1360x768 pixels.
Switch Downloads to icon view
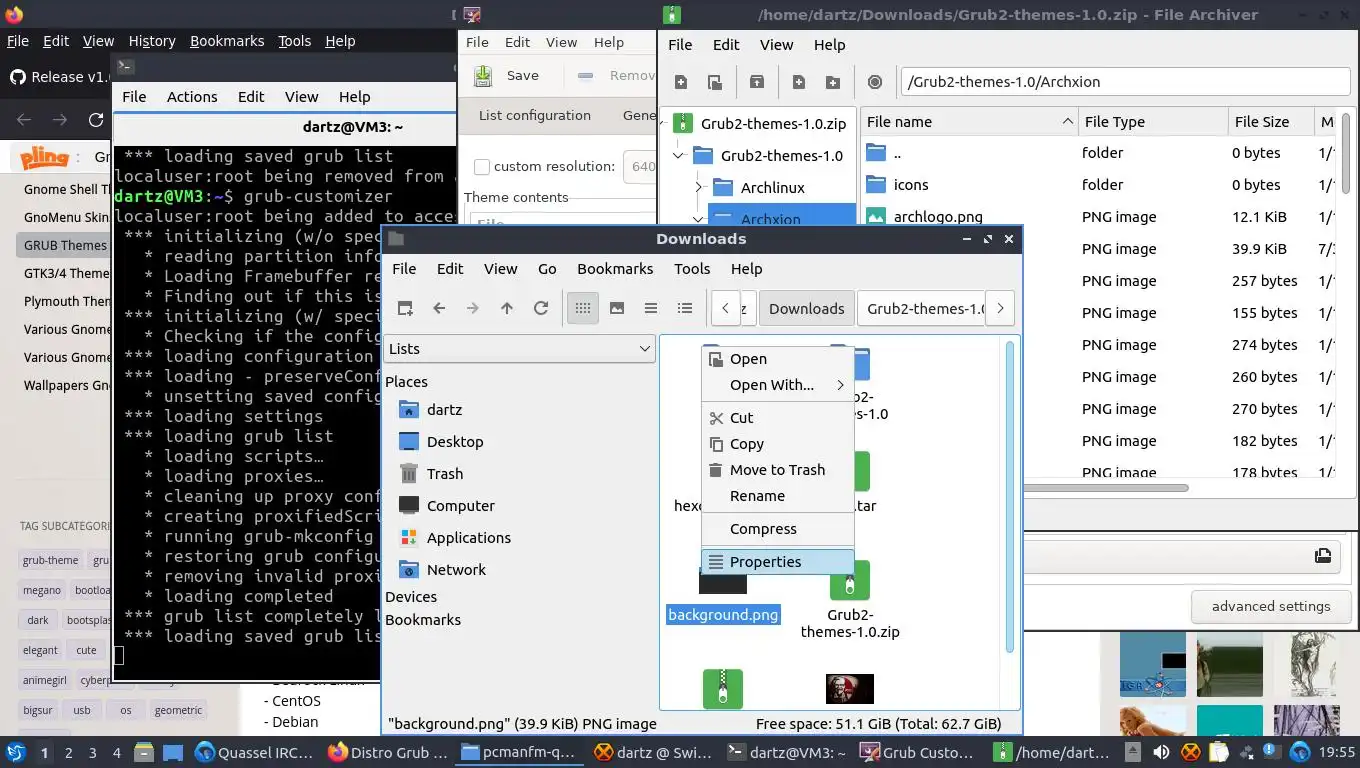[583, 308]
